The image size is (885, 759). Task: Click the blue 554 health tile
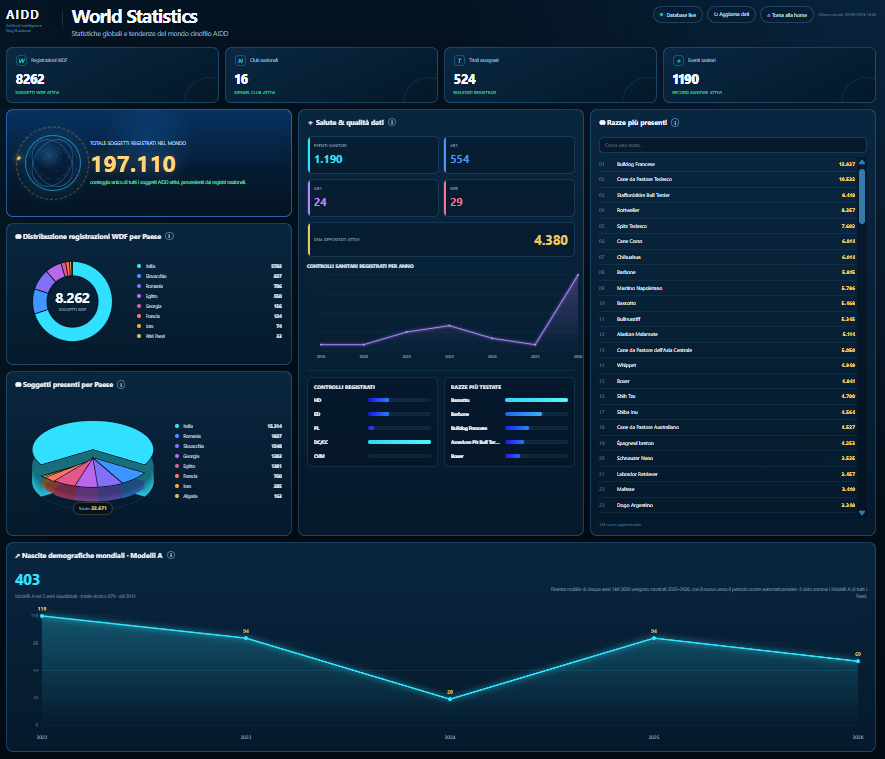pos(509,155)
